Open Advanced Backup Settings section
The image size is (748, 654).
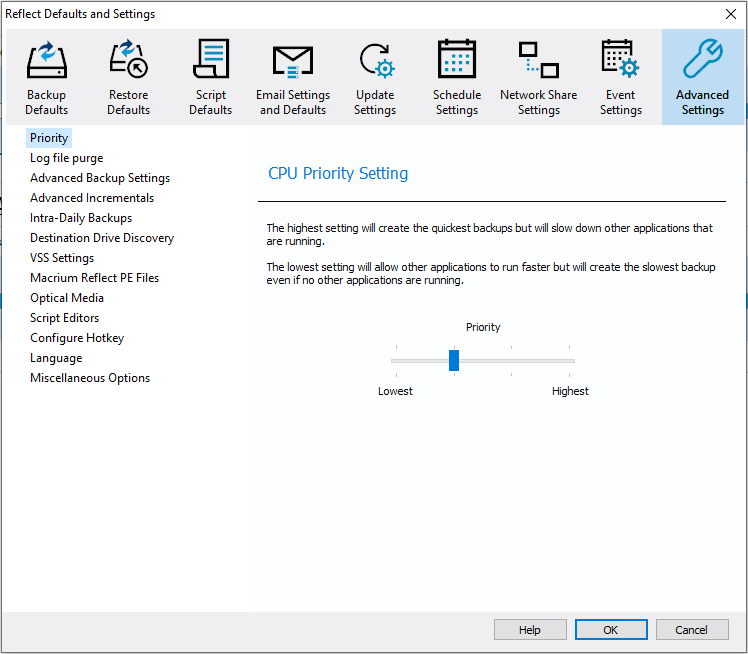100,178
